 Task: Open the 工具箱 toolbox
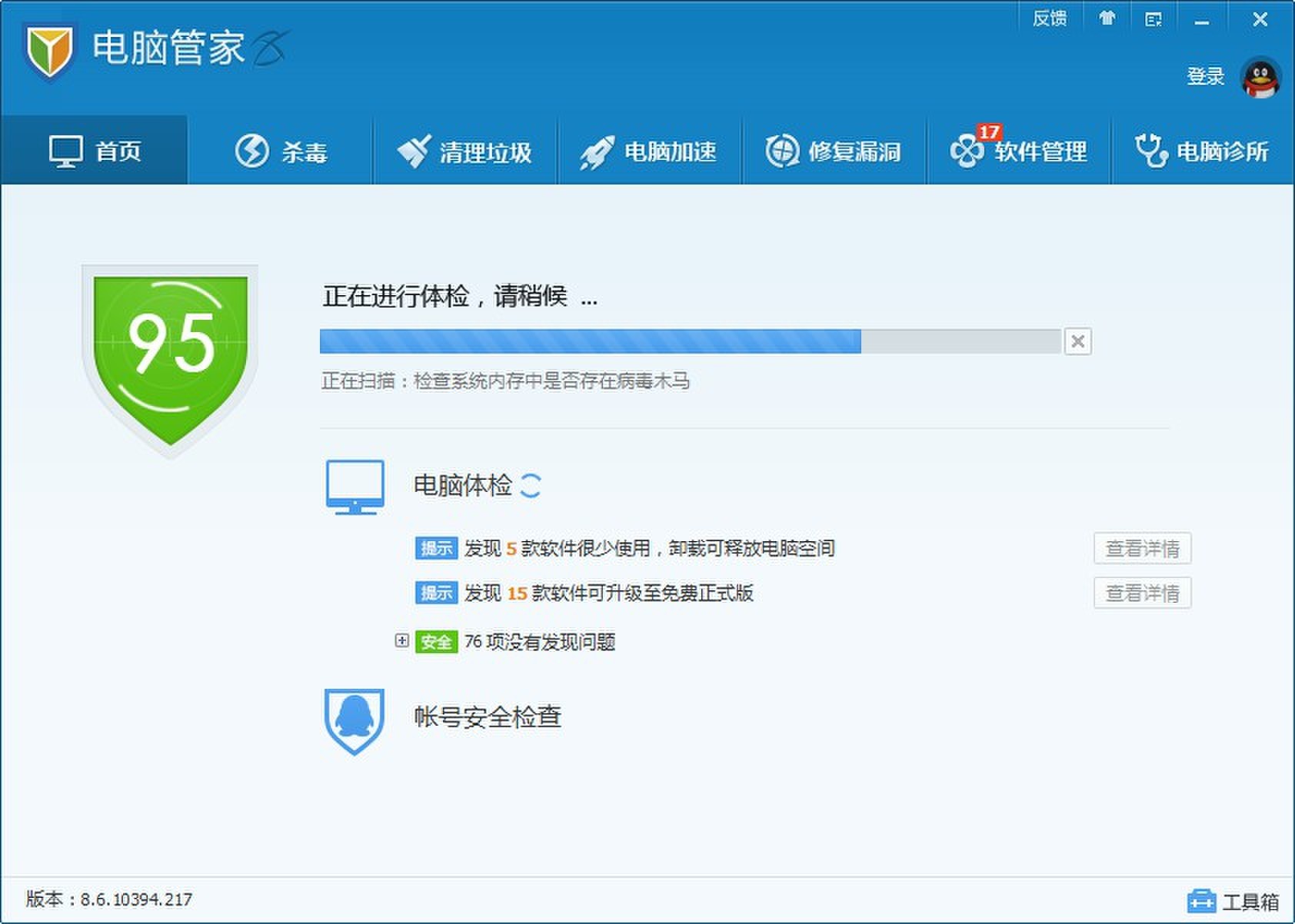[x=1233, y=901]
